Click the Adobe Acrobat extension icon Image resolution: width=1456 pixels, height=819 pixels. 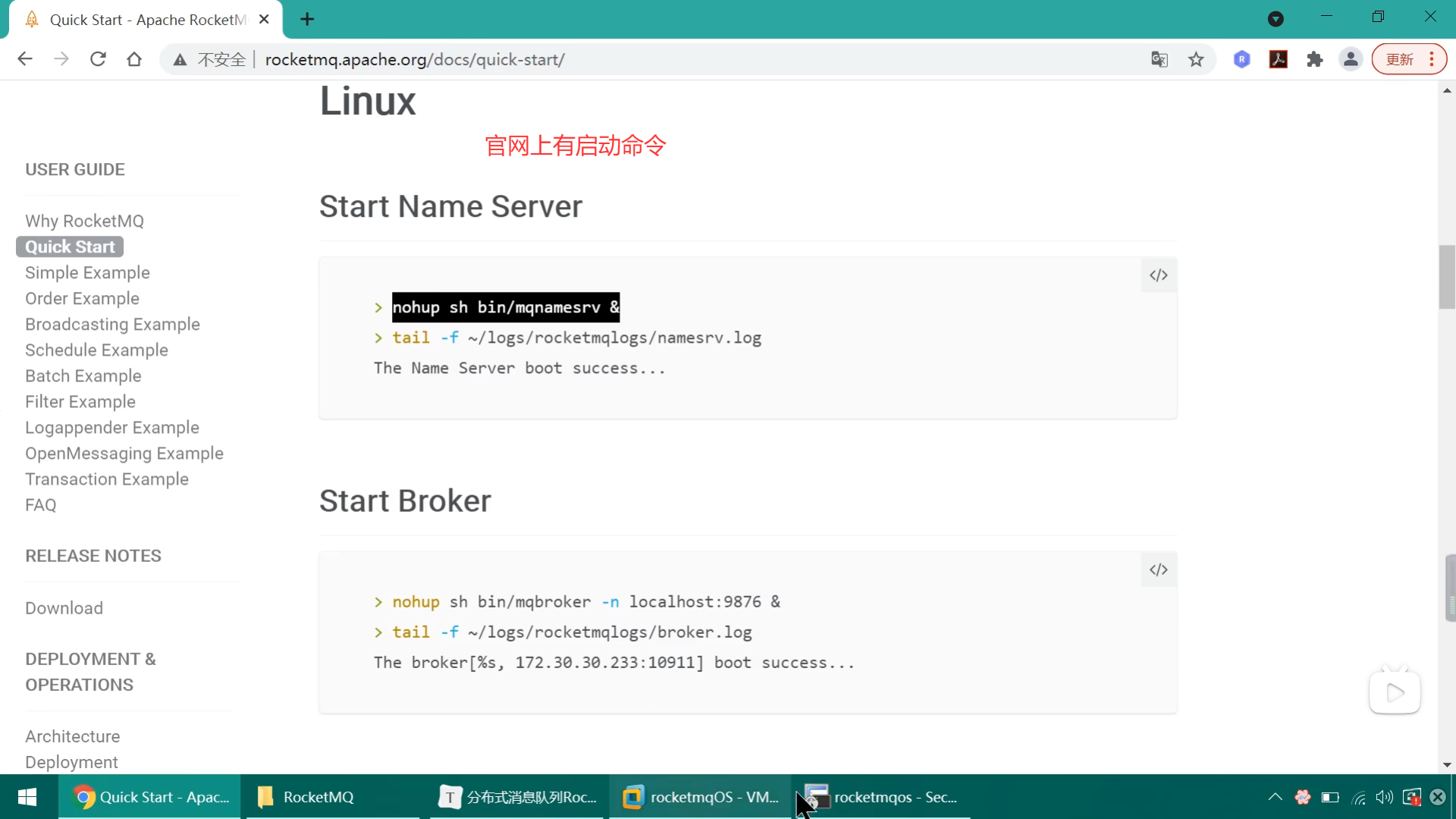coord(1278,59)
